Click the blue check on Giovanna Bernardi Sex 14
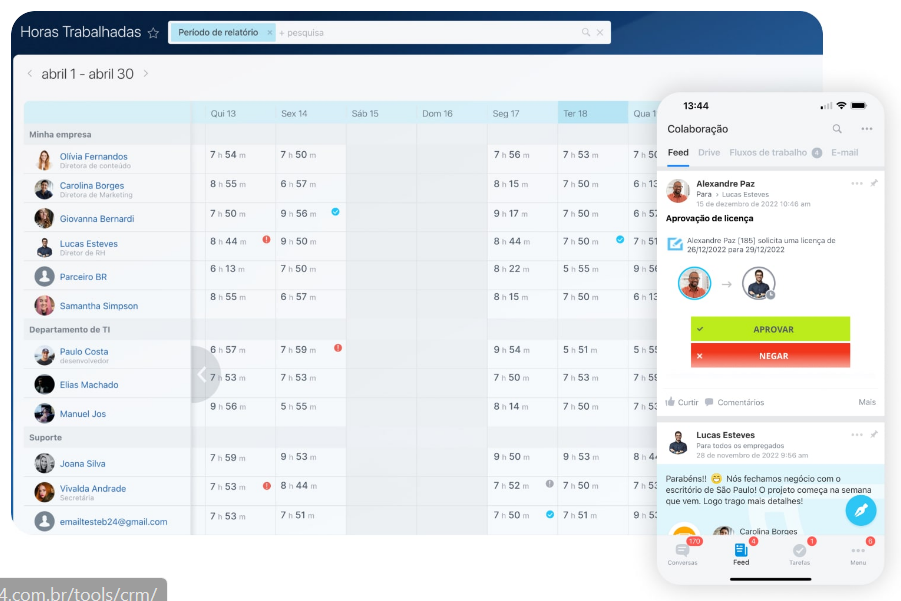This screenshot has width=901, height=601. coord(335,212)
